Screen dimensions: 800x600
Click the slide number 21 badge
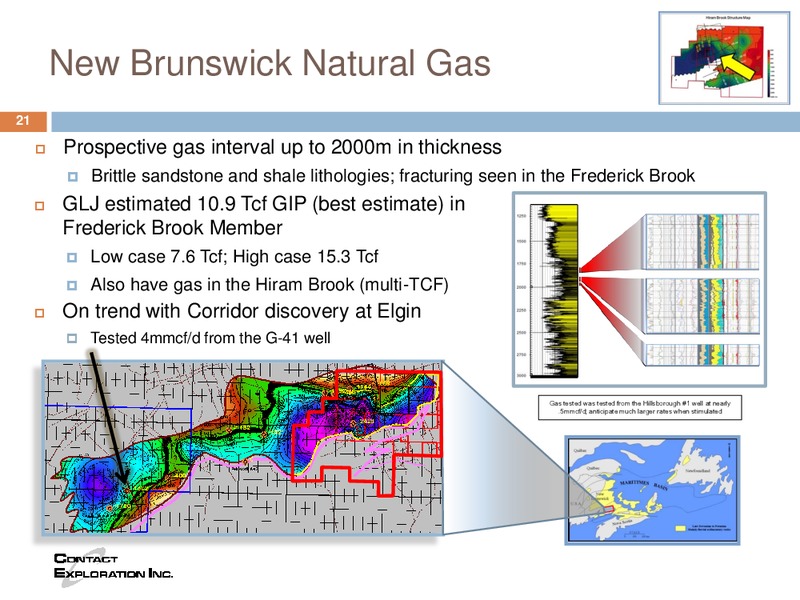coord(23,121)
